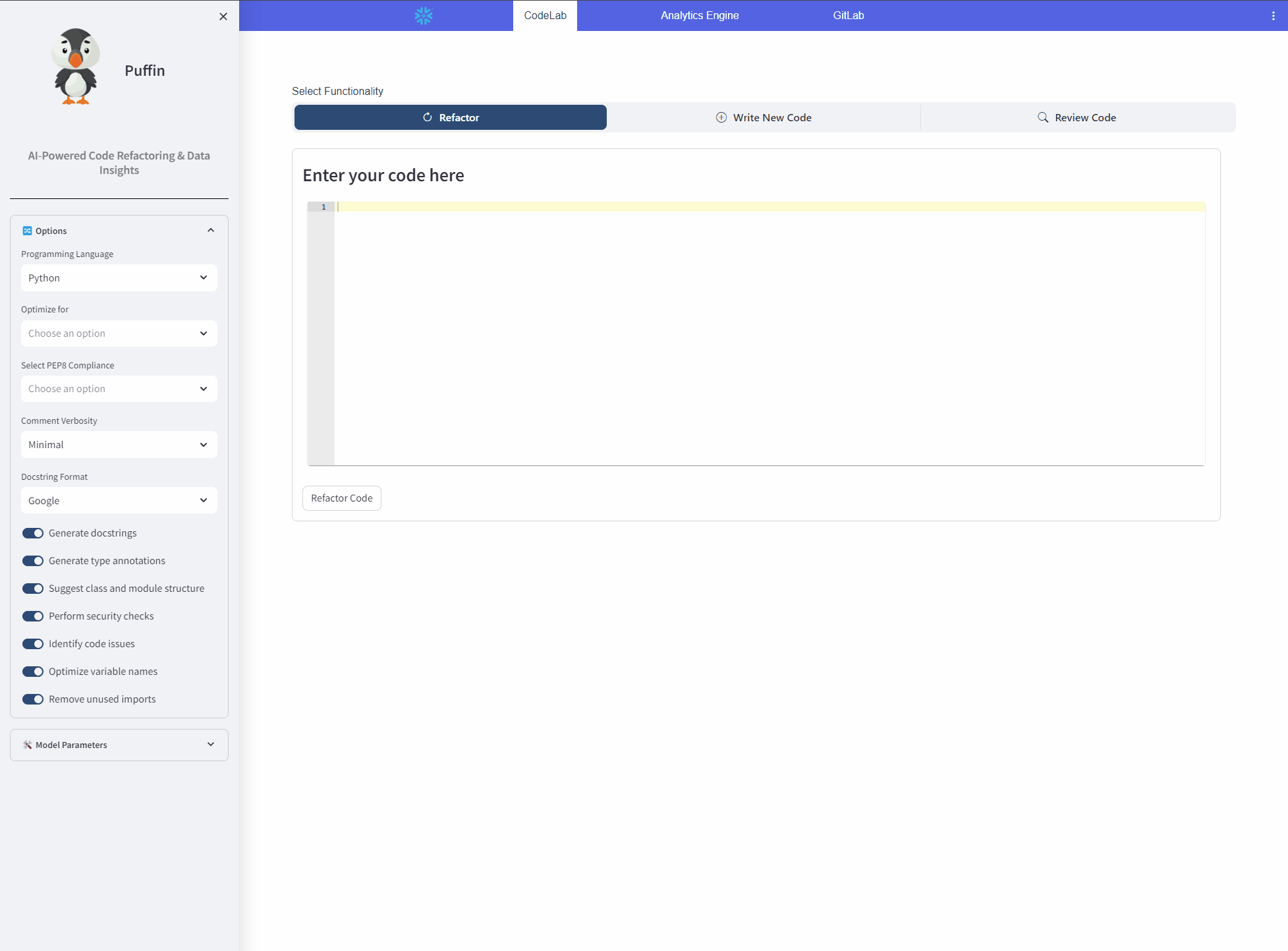Click the plus icon on Write New Code
Screen dimensions: 1288x951
[721, 117]
